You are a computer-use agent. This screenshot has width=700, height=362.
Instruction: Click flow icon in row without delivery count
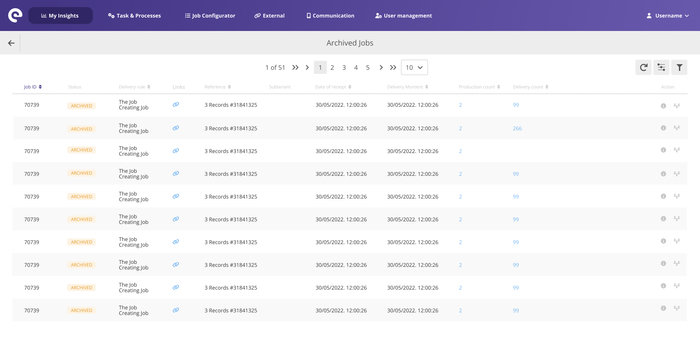tap(677, 150)
